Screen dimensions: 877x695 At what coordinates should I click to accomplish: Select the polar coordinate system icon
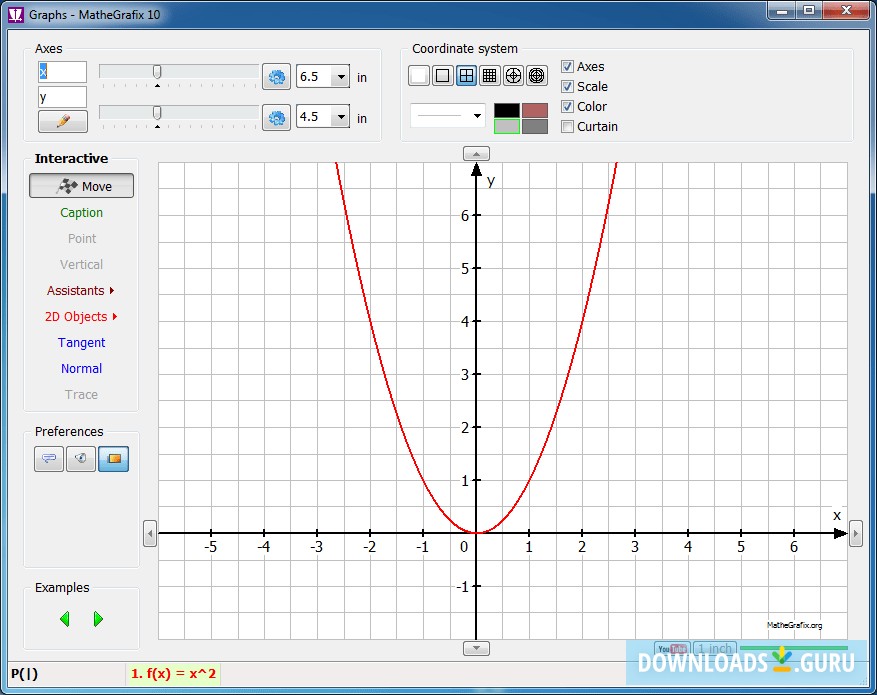tap(513, 75)
